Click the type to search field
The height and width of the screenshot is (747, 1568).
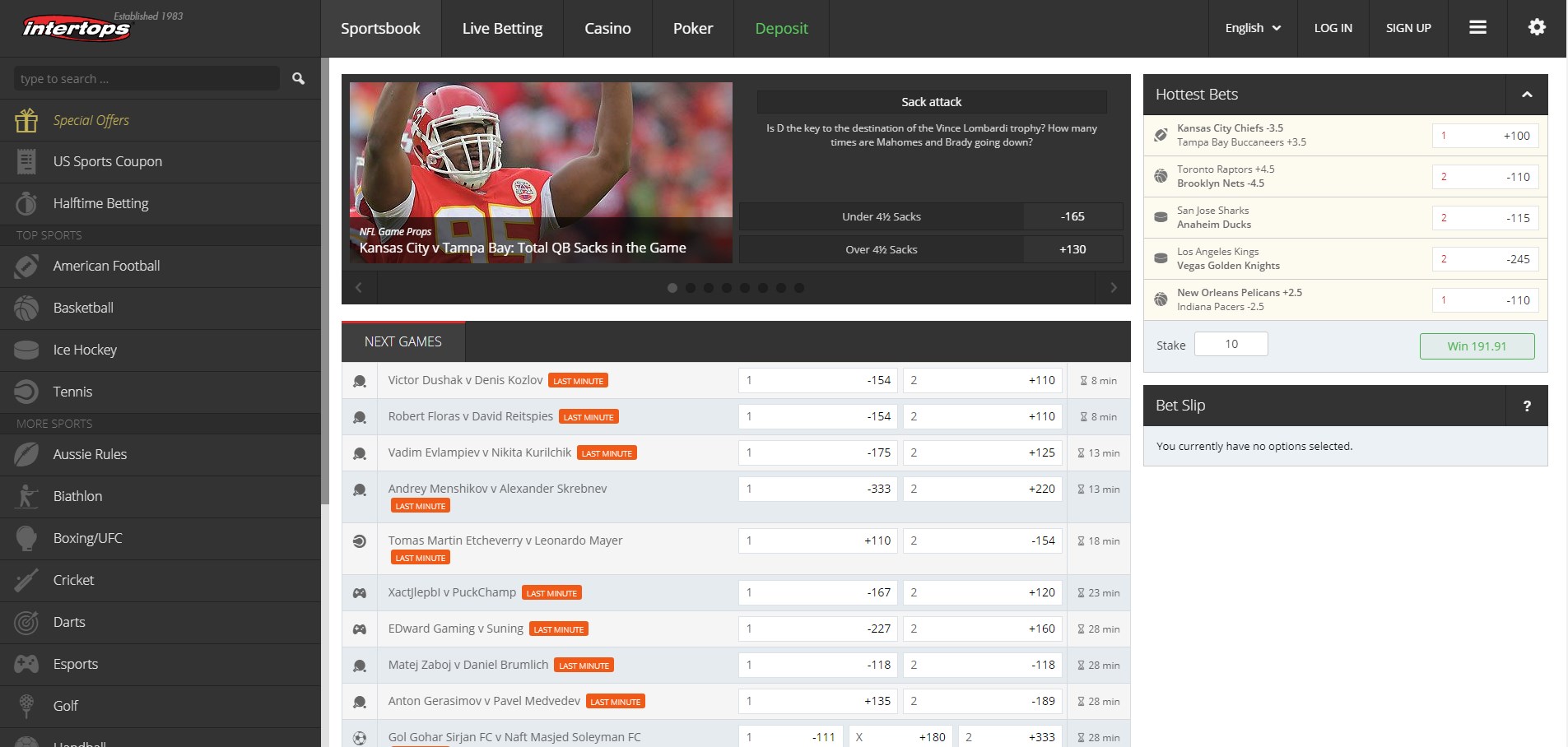tap(147, 78)
